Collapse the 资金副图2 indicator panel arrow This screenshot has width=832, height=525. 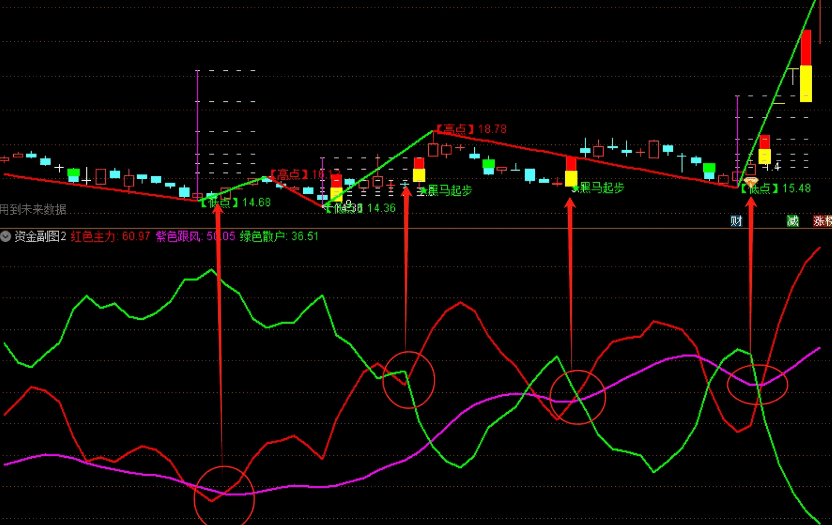pos(5,236)
